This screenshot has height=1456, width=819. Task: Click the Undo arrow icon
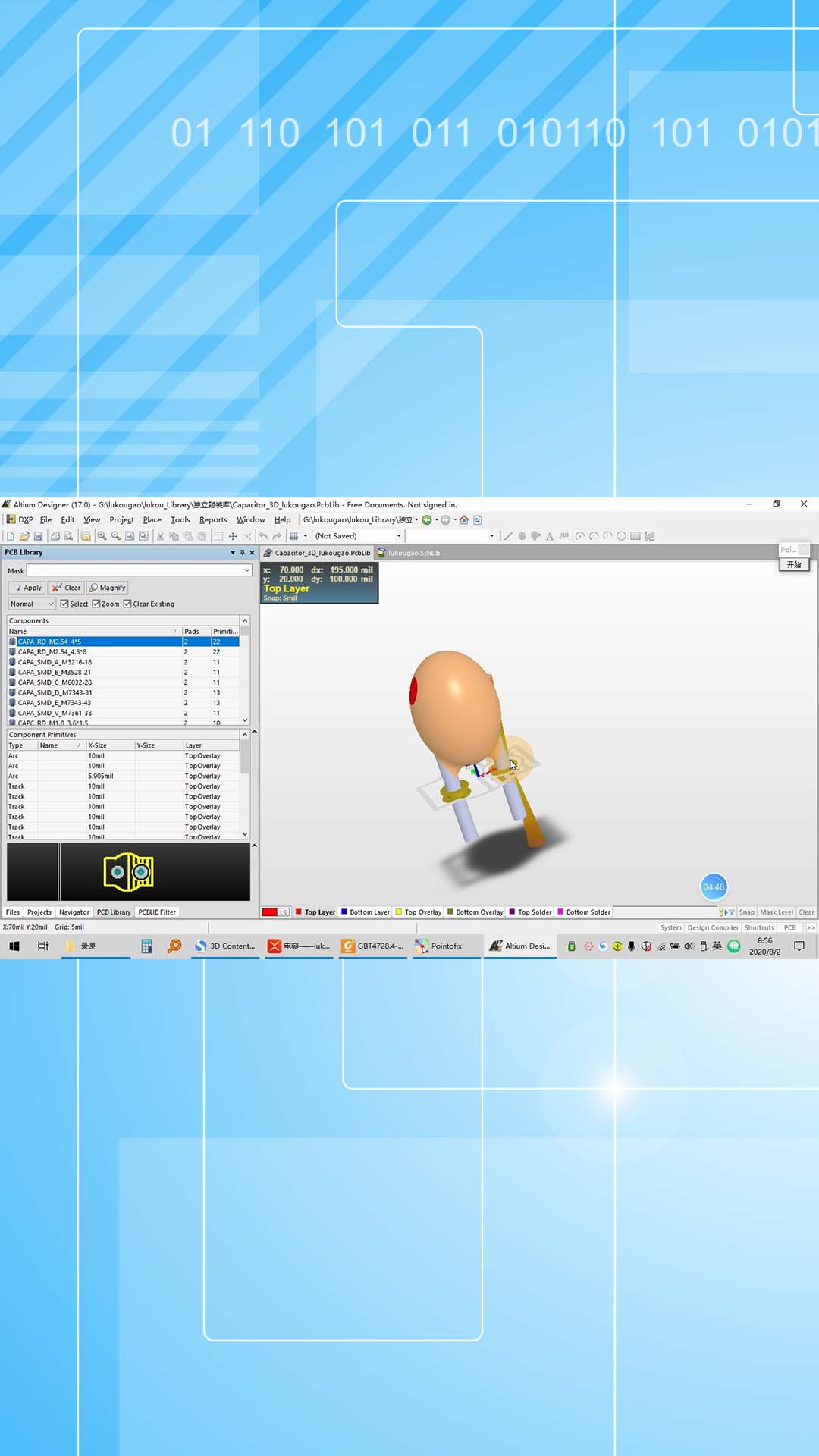click(263, 536)
